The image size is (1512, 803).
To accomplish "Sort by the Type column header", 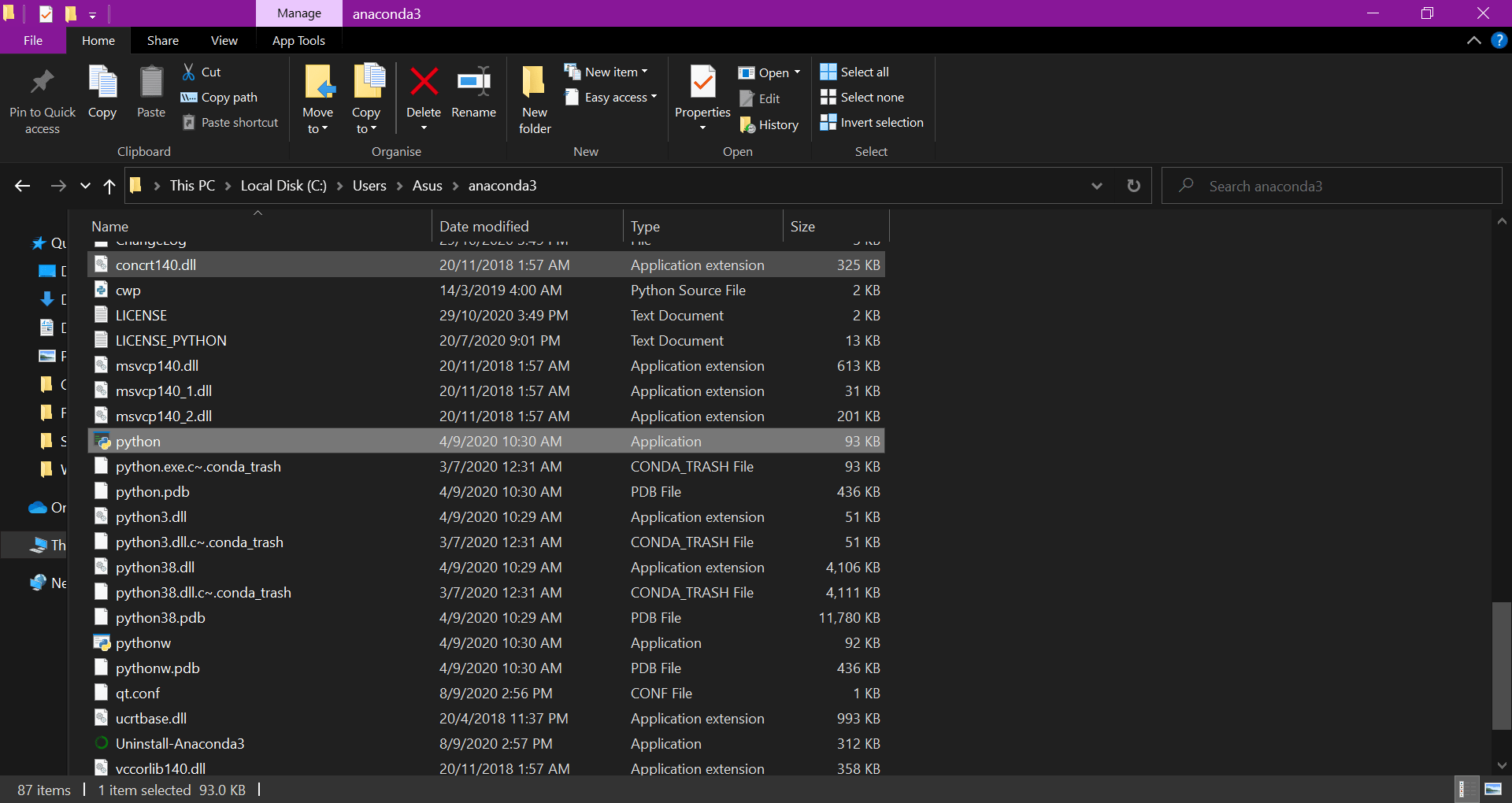I will (x=702, y=226).
